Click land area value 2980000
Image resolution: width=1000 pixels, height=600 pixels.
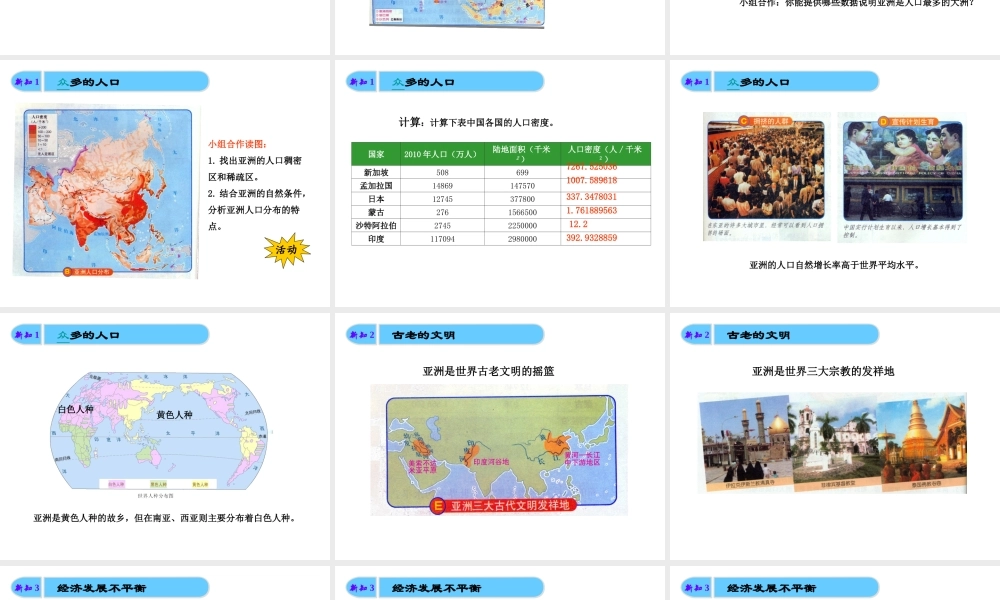pos(522,239)
